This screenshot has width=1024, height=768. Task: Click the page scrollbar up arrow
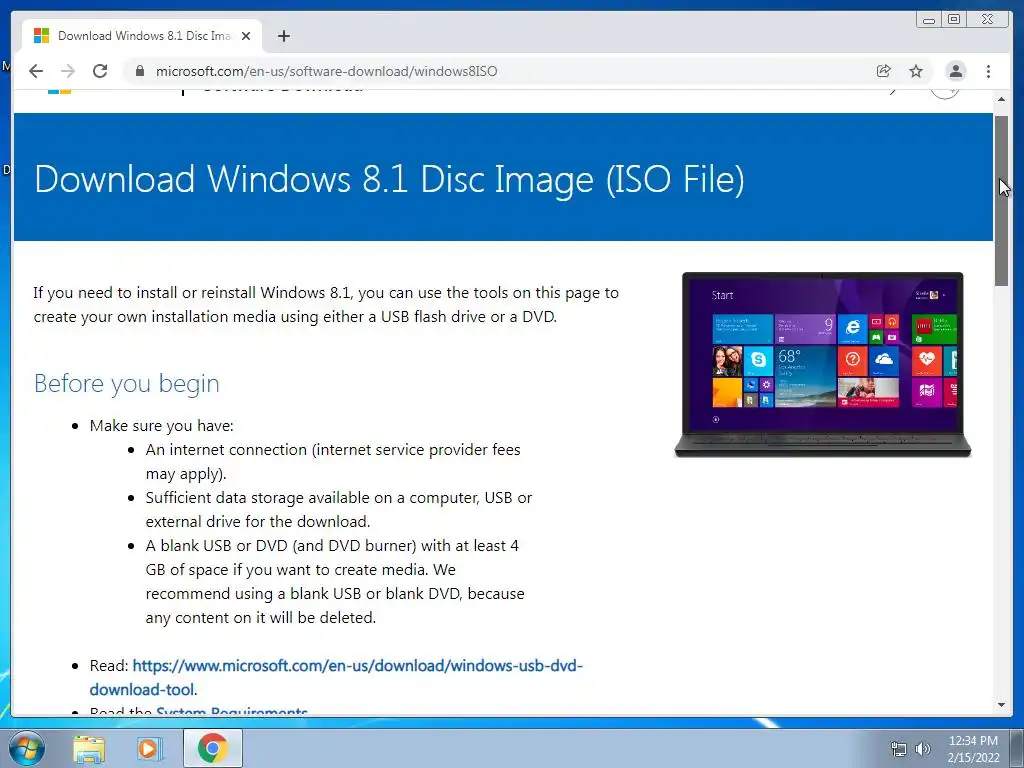point(1001,99)
